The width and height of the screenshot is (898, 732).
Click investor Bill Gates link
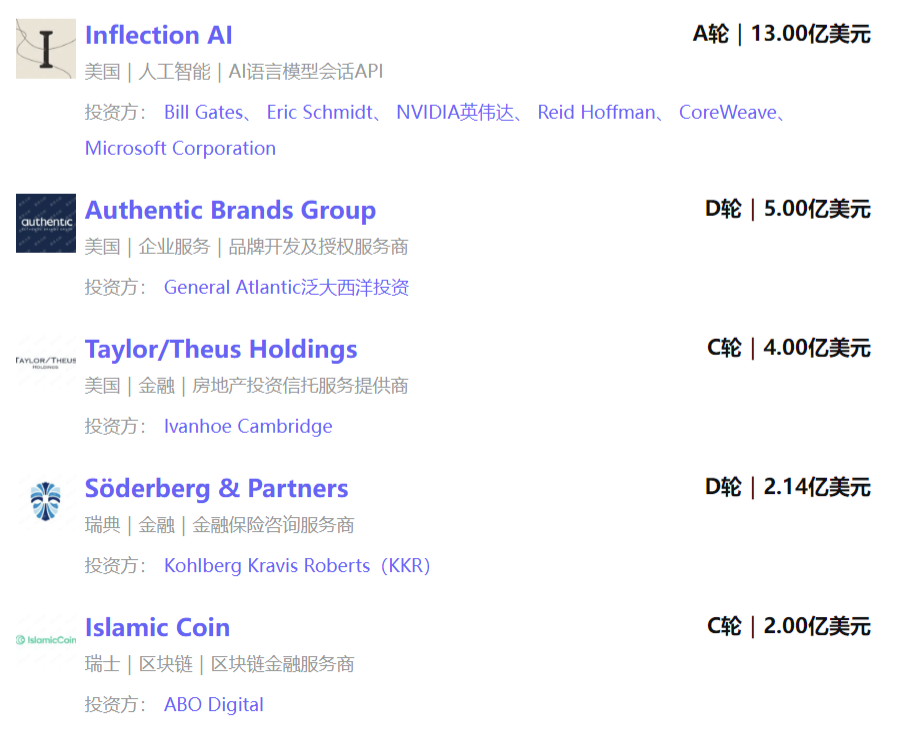tap(203, 112)
